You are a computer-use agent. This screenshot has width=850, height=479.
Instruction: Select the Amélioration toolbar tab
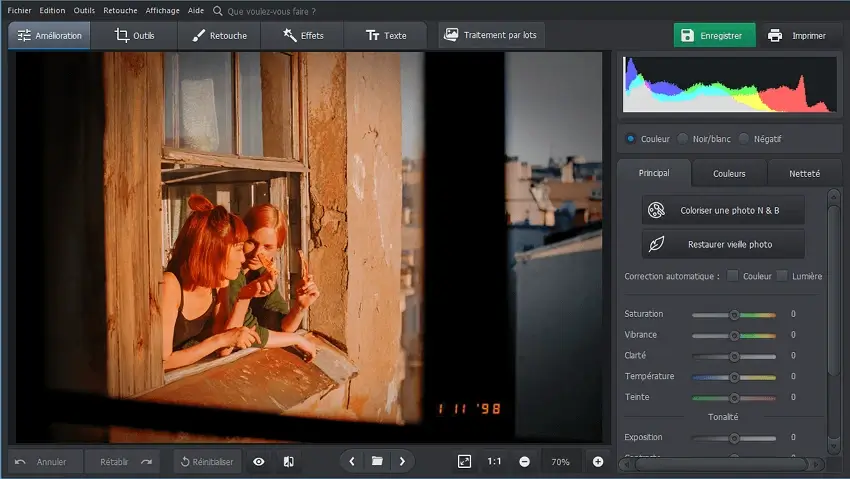49,35
